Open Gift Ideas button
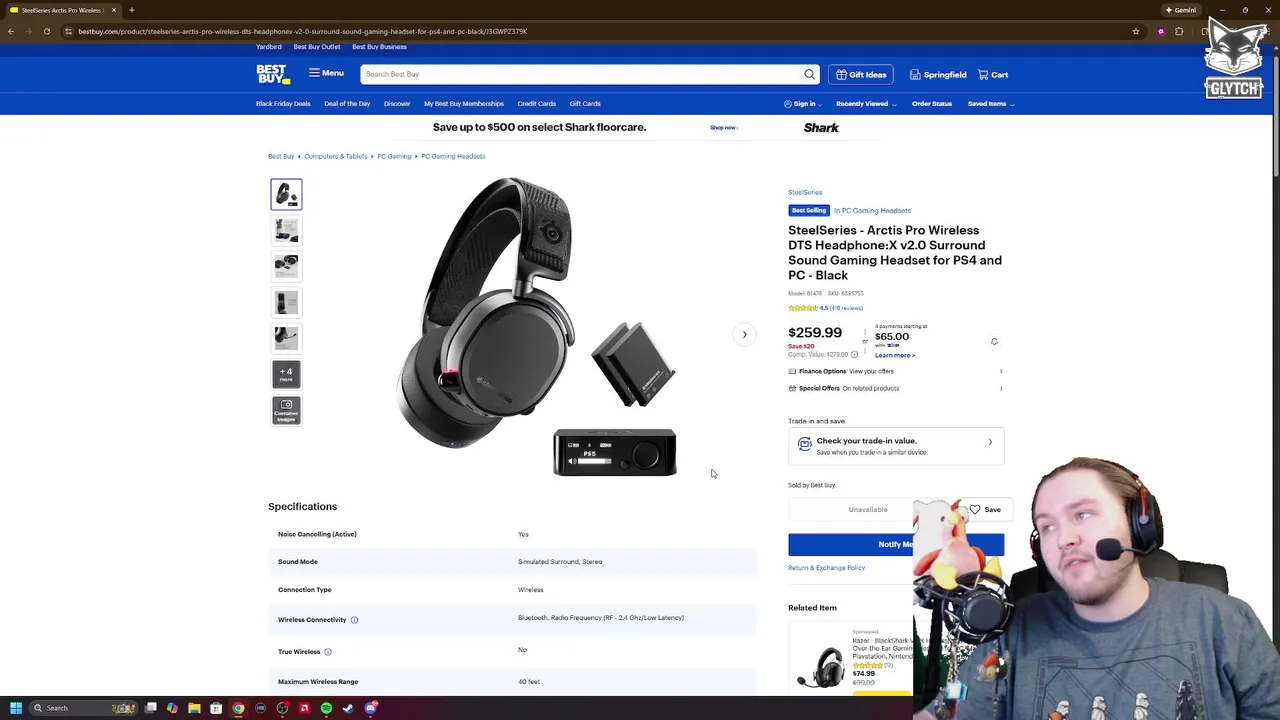Screen dimensions: 1280x720 (x=861, y=75)
